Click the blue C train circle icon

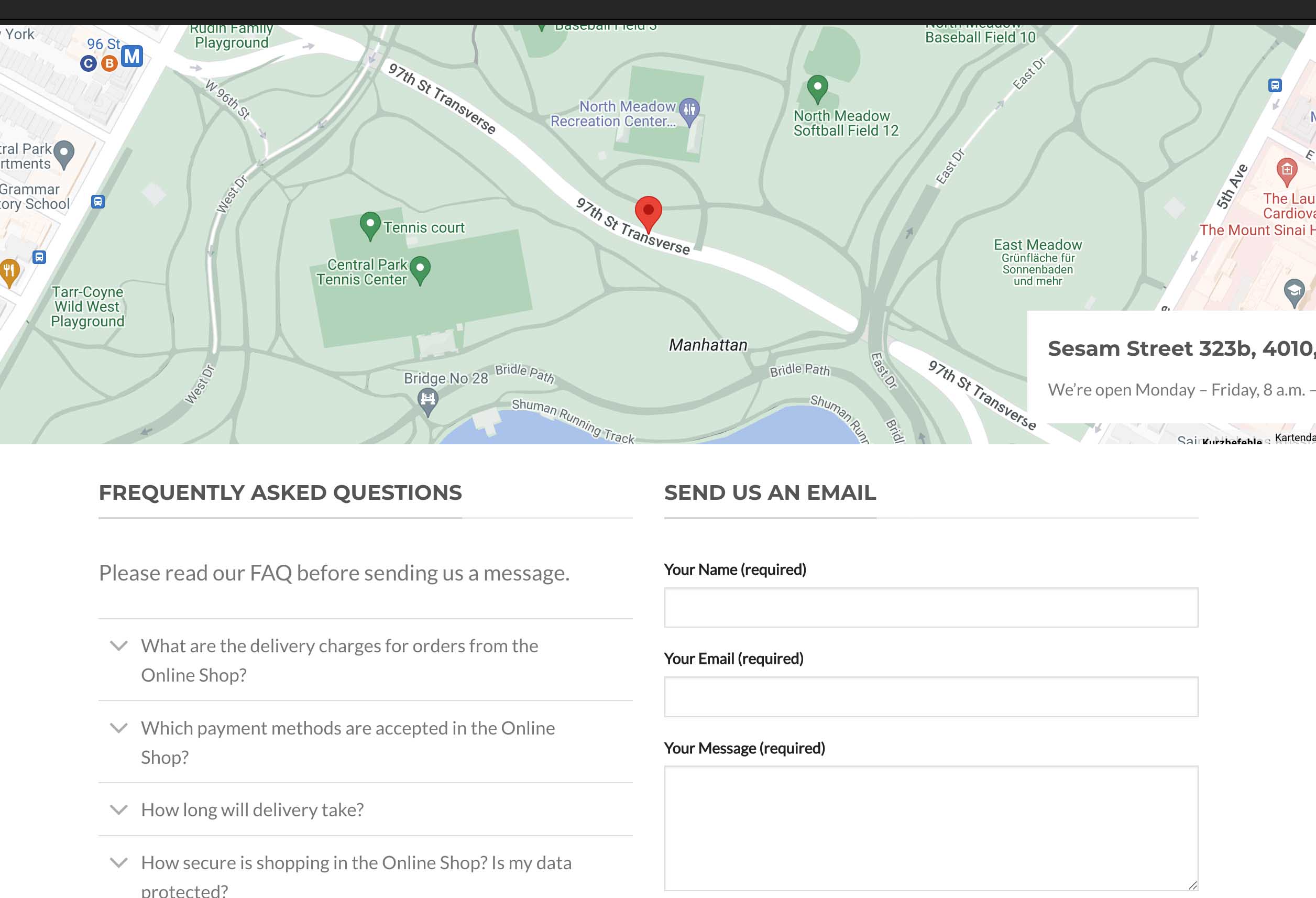click(x=89, y=63)
